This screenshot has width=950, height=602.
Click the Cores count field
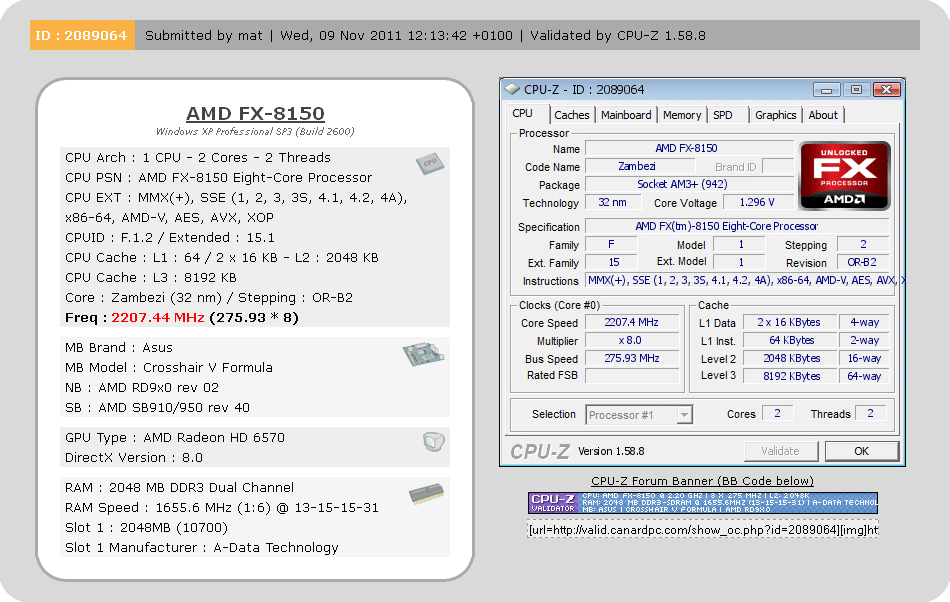click(x=777, y=414)
